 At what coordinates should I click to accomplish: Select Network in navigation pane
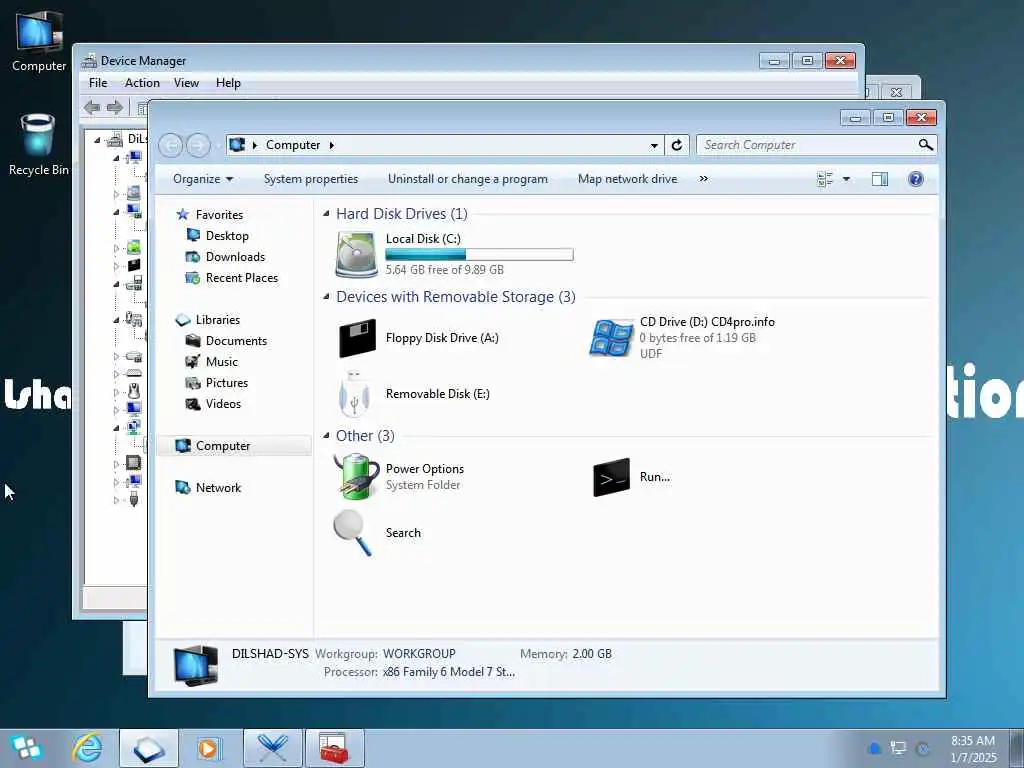click(218, 488)
